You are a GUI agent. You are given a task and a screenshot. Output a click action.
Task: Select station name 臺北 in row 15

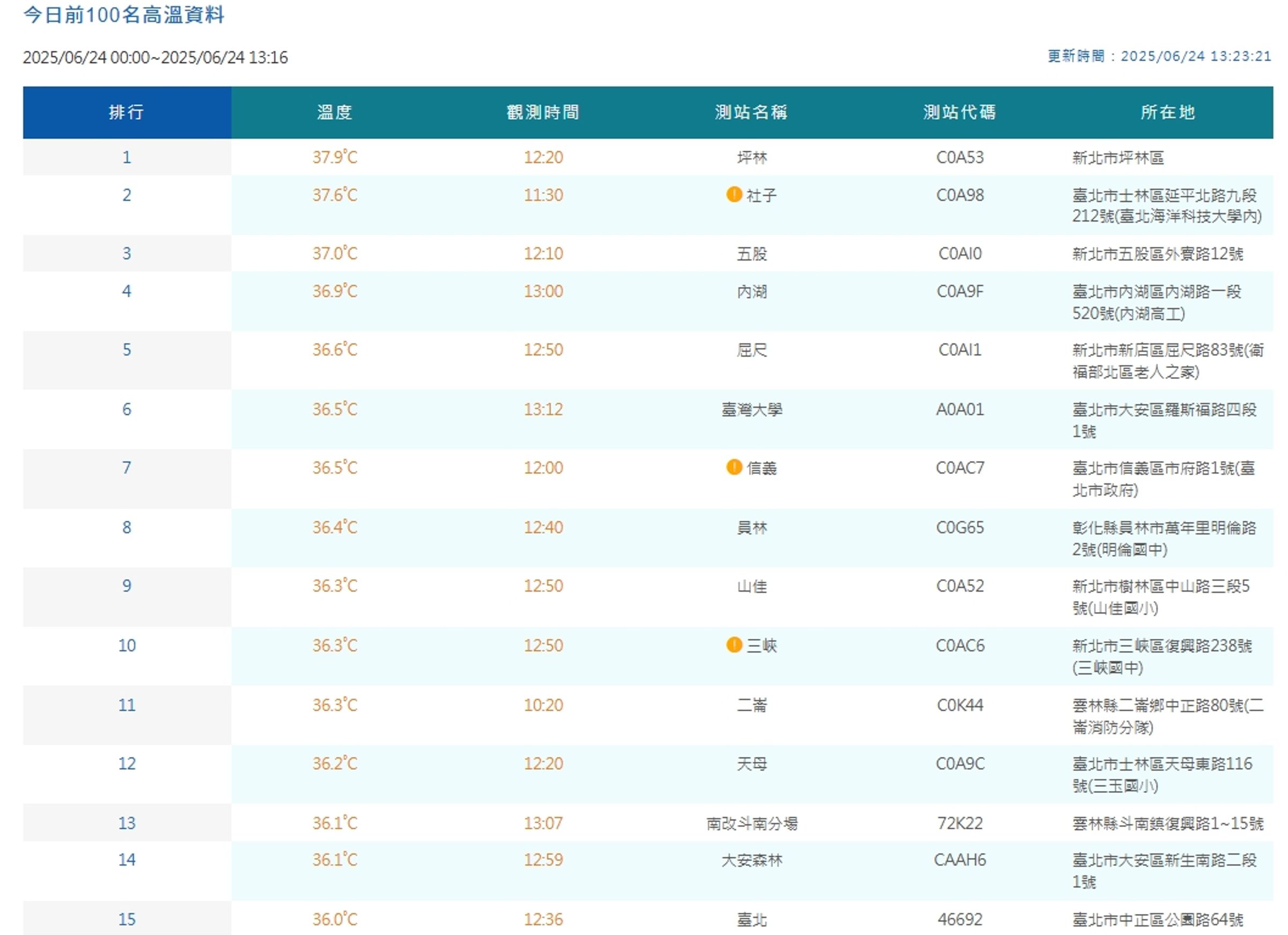(x=752, y=919)
